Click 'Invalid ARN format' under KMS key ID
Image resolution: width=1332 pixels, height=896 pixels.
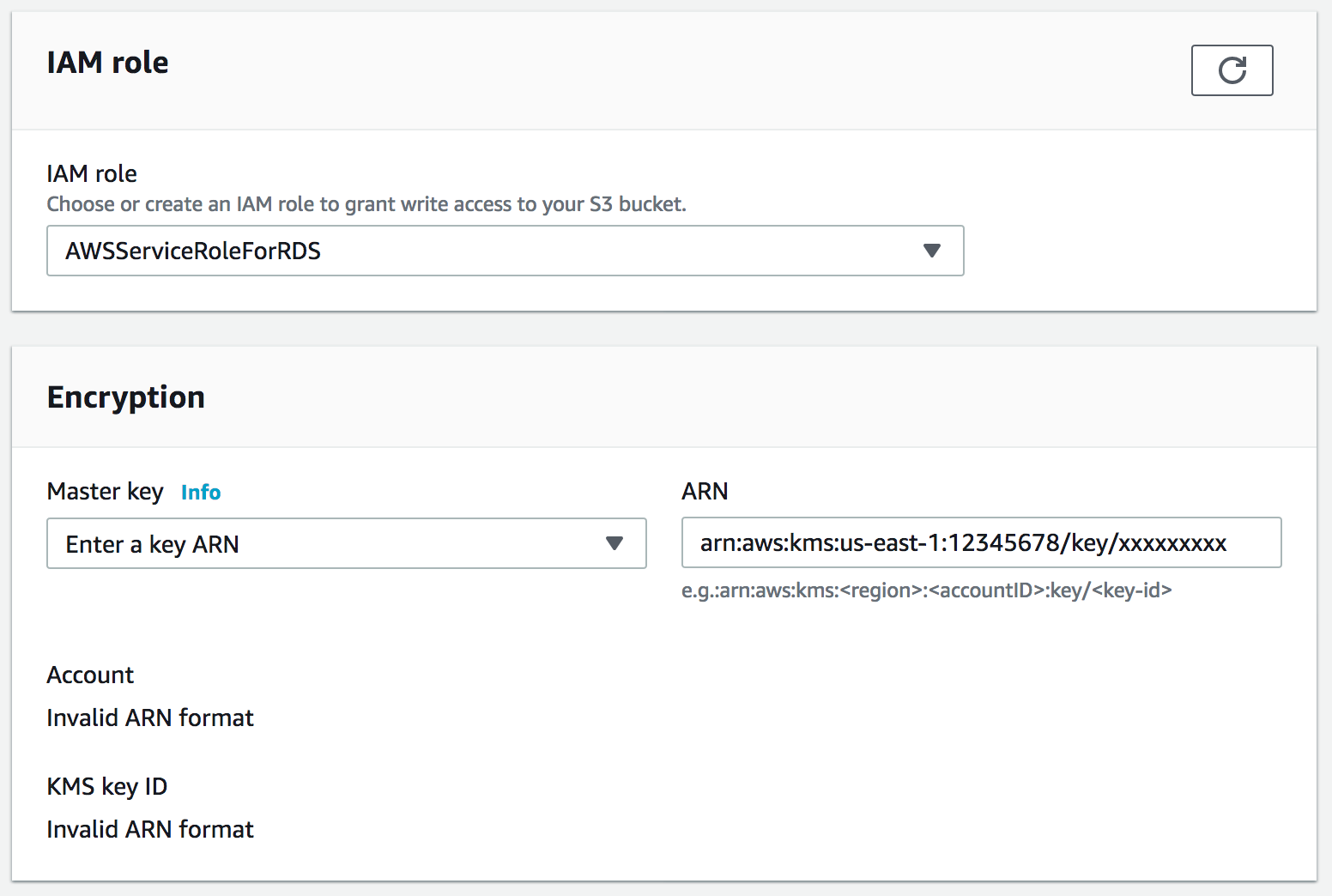click(x=150, y=829)
